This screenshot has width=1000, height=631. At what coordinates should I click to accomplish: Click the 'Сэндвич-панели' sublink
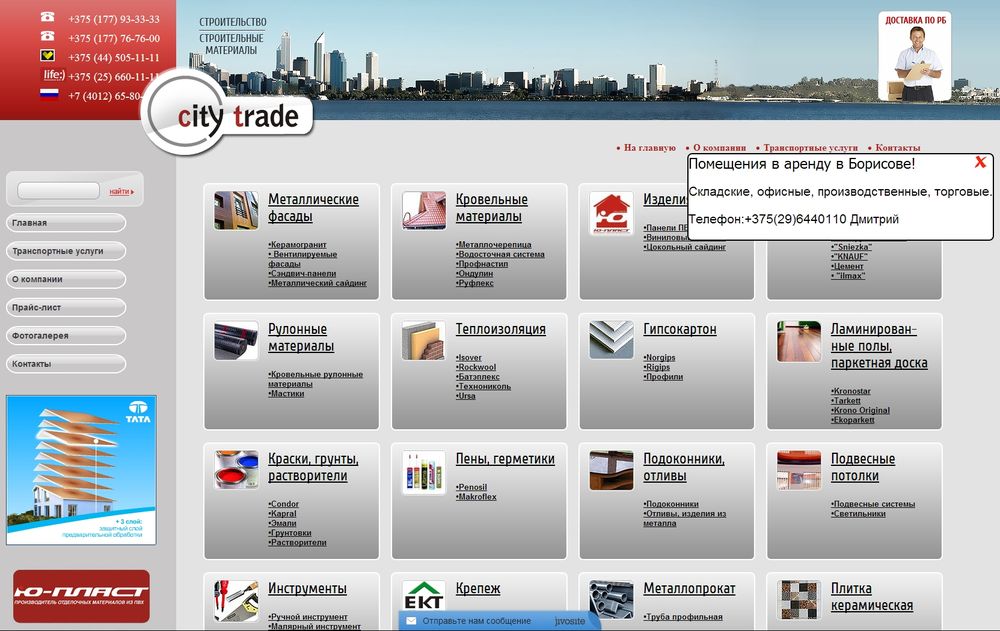tap(302, 273)
